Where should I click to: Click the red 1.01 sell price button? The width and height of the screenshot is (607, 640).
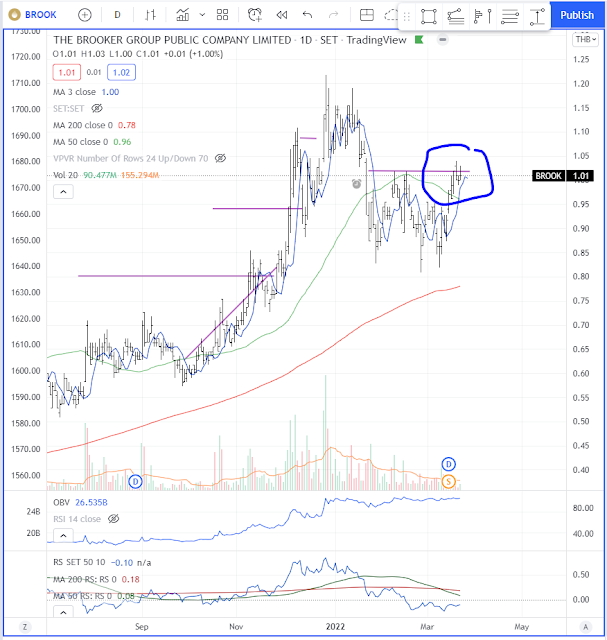click(x=67, y=73)
